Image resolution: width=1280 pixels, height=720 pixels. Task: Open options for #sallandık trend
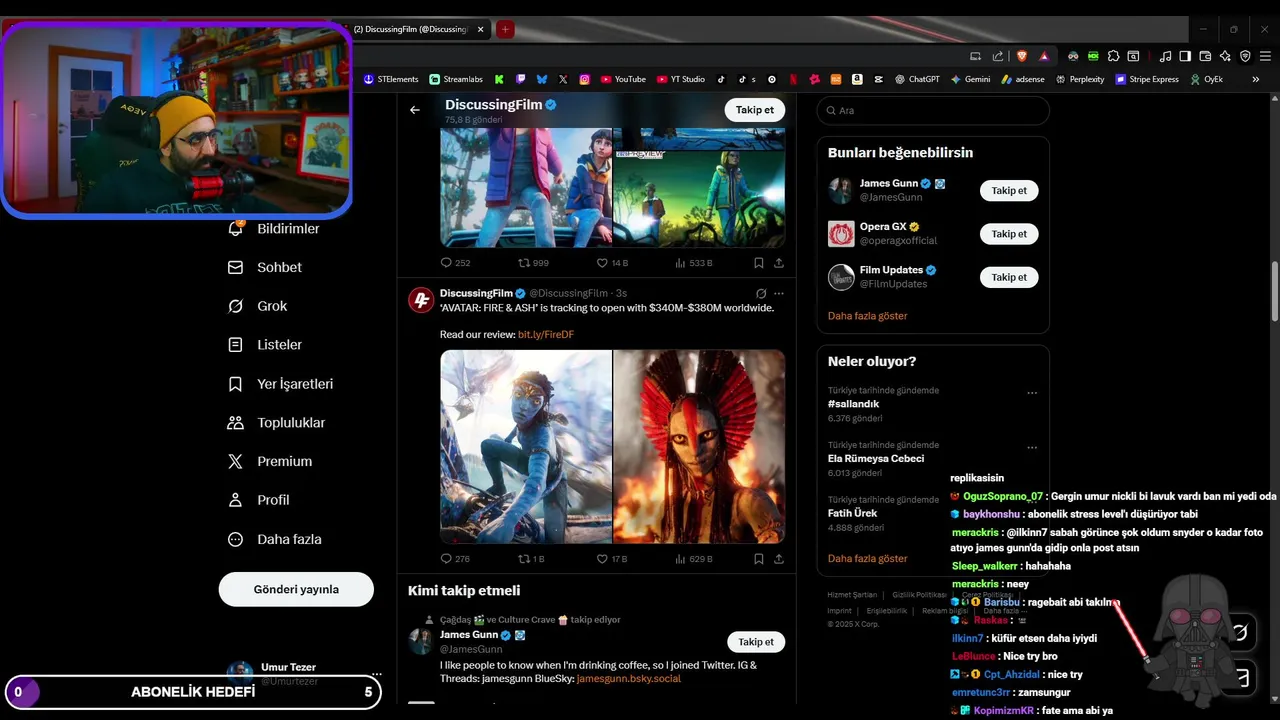[x=1032, y=393]
